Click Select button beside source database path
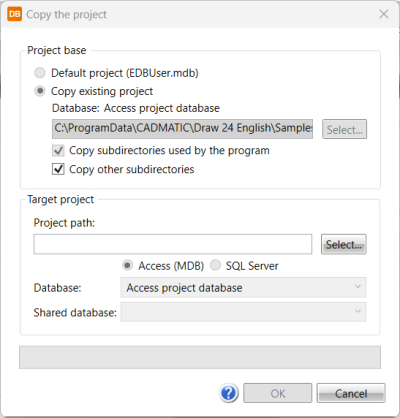The image size is (400, 418). tap(344, 129)
